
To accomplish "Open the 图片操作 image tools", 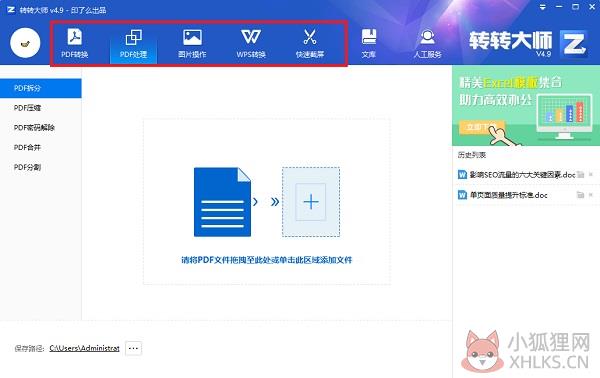I will tap(192, 43).
